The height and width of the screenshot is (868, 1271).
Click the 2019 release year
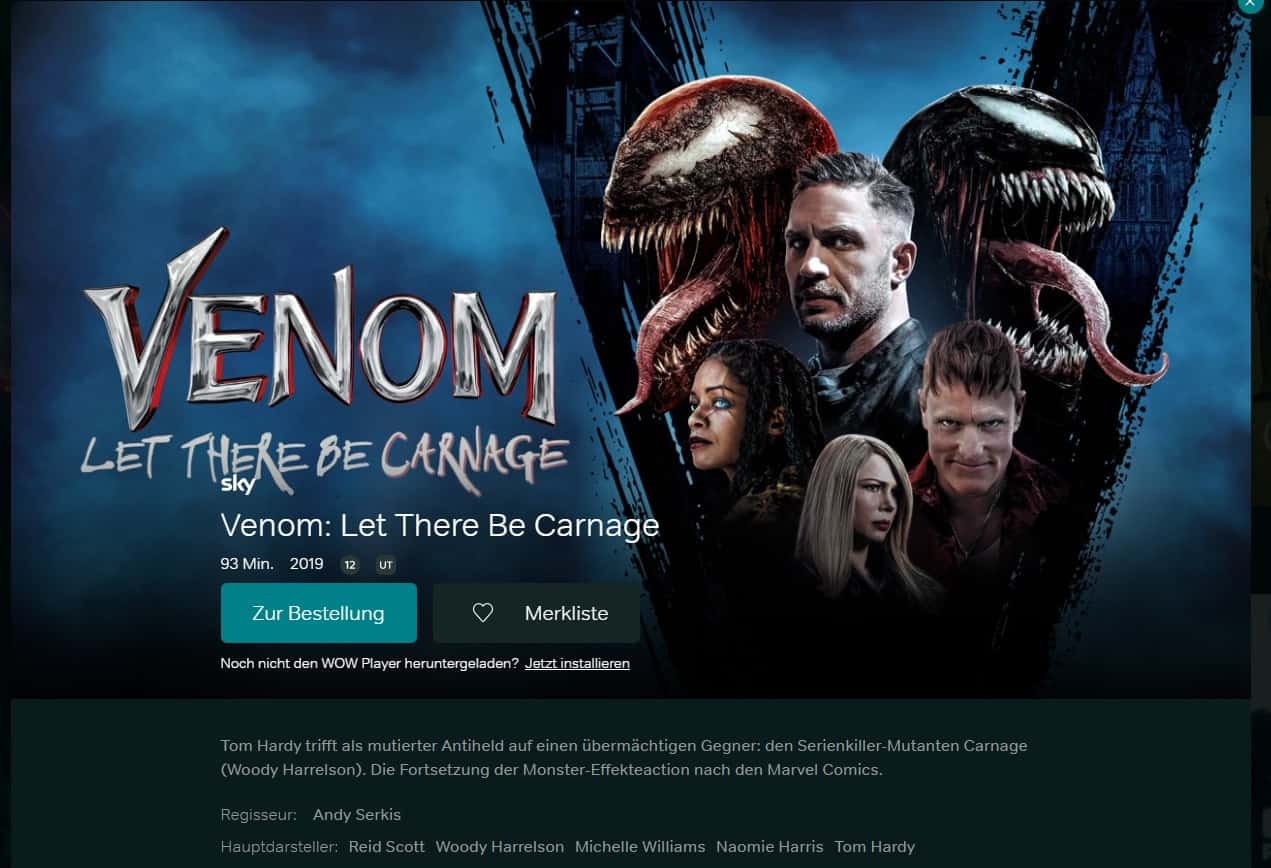(307, 564)
